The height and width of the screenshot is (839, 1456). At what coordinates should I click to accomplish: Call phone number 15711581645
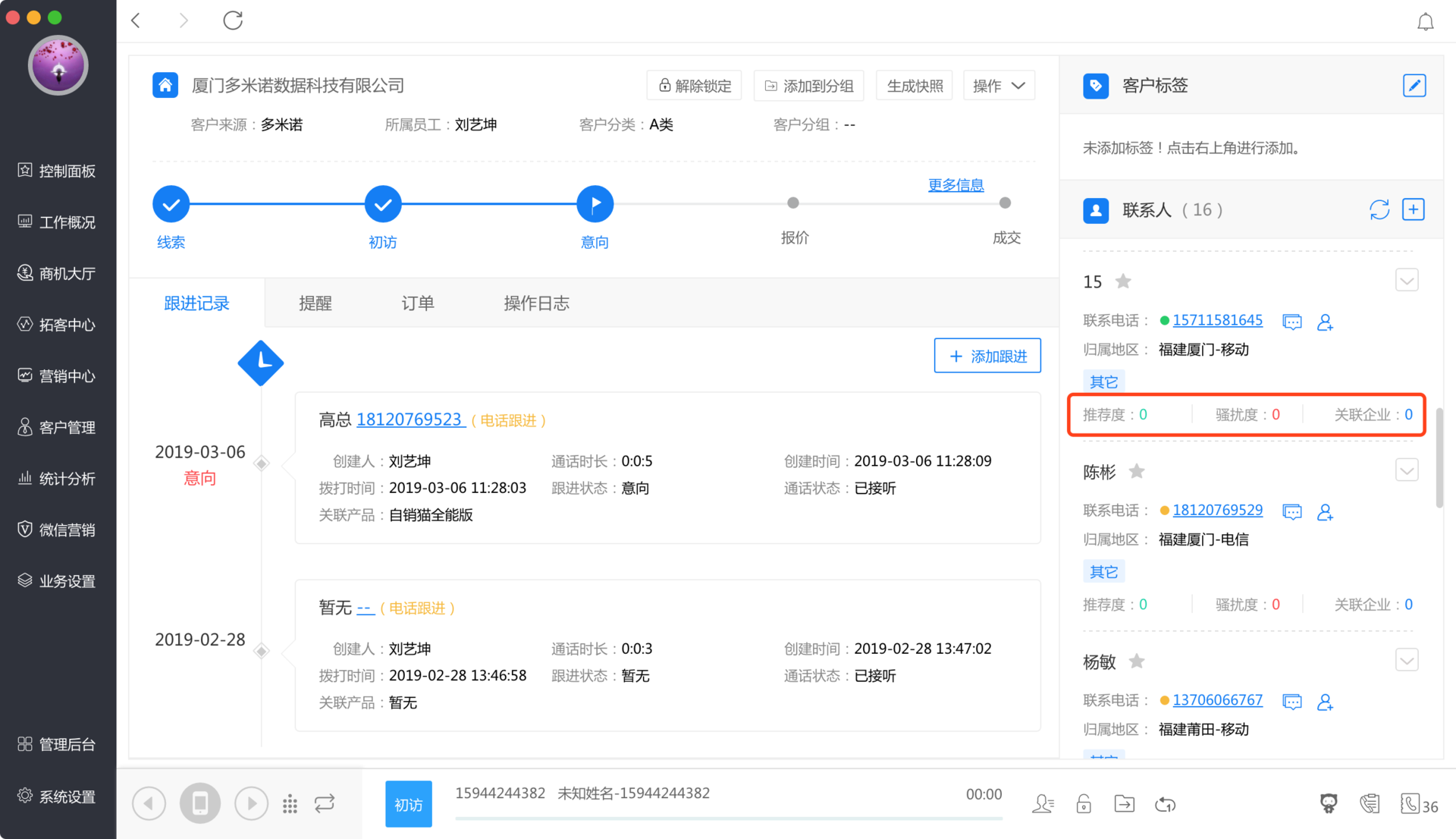[x=1217, y=320]
